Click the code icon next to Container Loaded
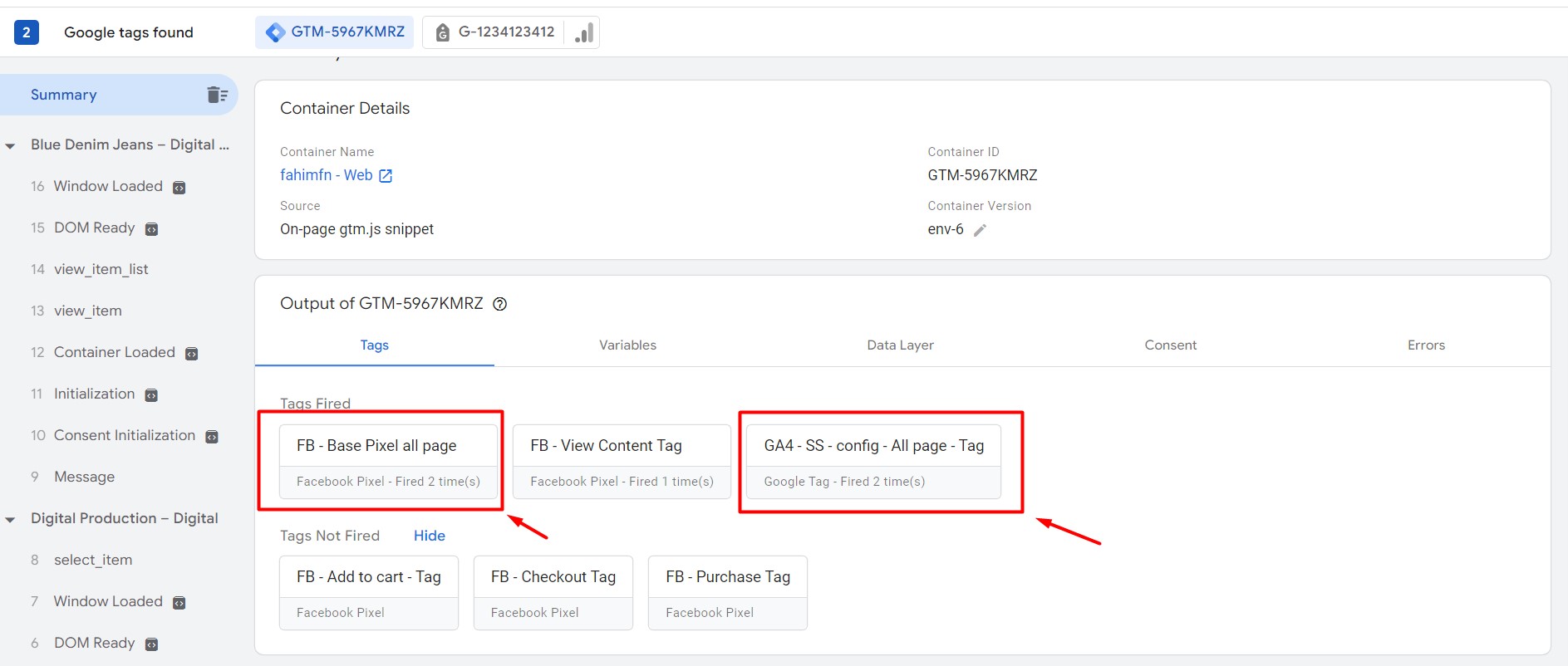The image size is (1568, 666). (191, 354)
